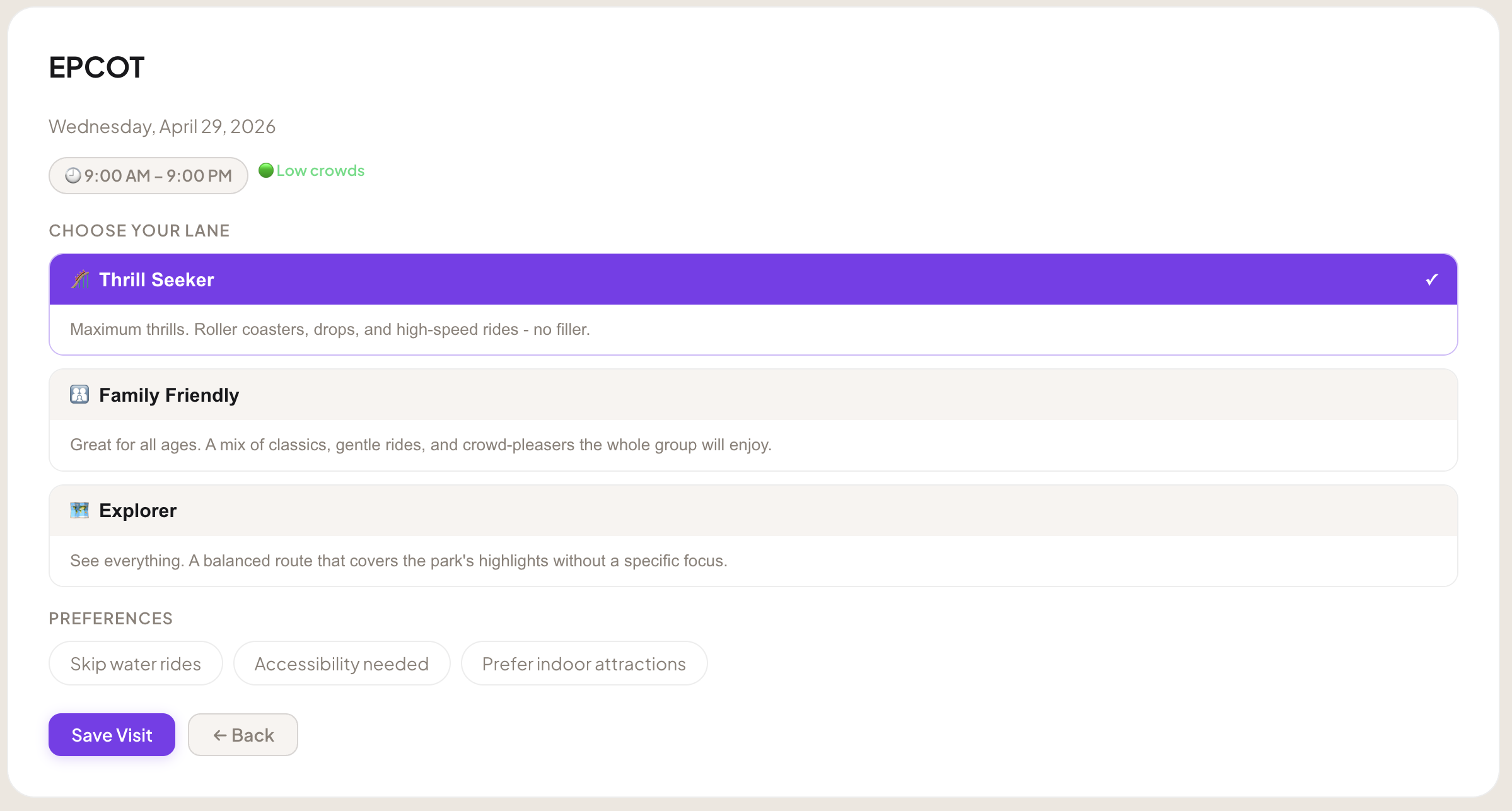
Task: Click the date Wednesday, April 29, 2026
Action: (x=162, y=127)
